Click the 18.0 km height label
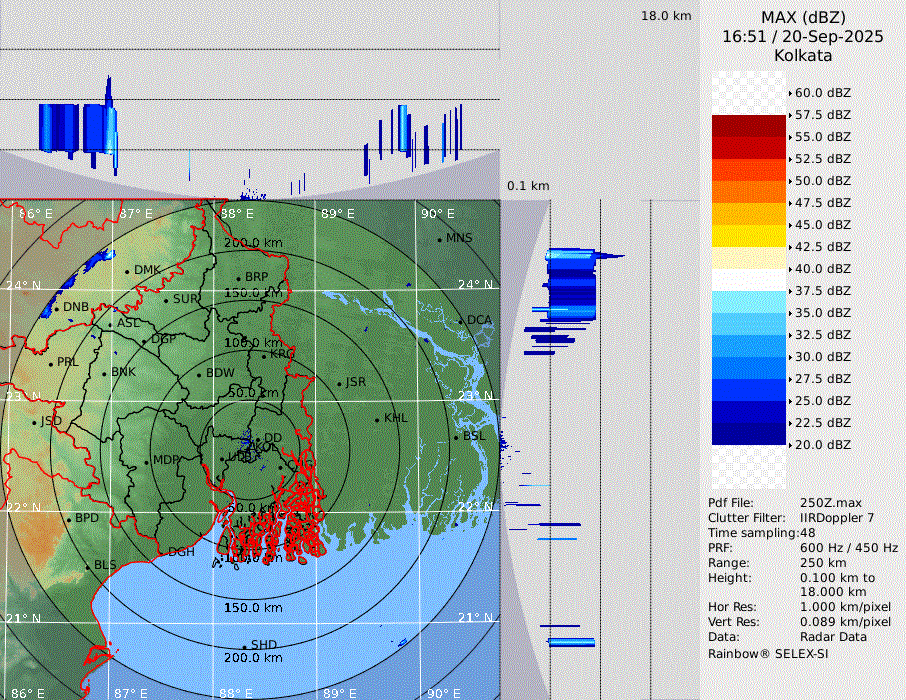This screenshot has height=700, width=906. coord(666,16)
